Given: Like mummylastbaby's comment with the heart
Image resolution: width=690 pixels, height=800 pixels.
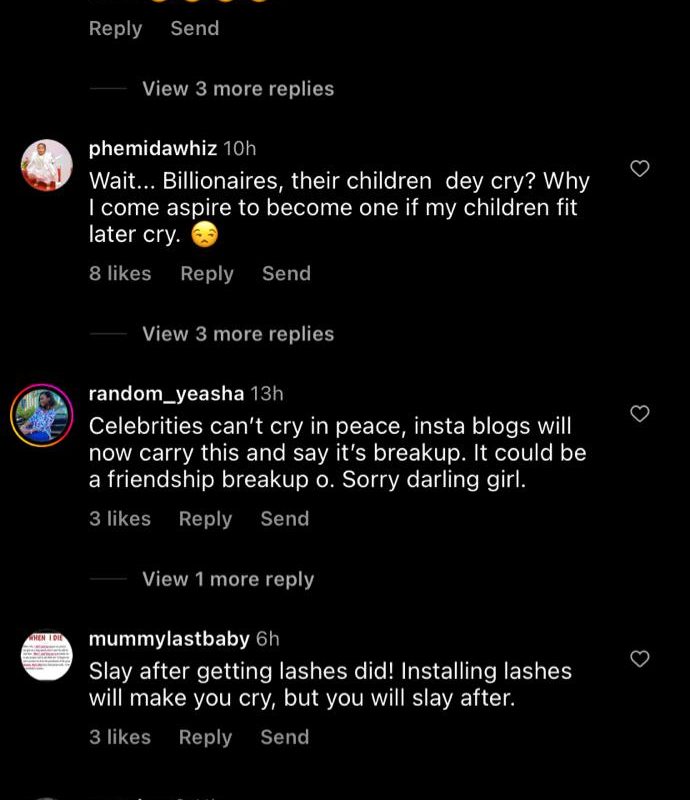Looking at the screenshot, I should click(x=640, y=659).
